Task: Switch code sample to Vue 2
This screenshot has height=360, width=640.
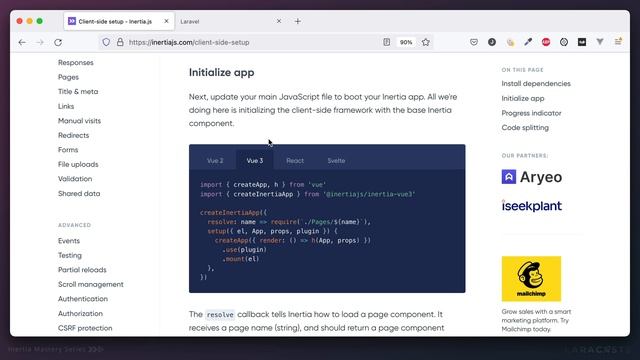Action: click(x=215, y=161)
